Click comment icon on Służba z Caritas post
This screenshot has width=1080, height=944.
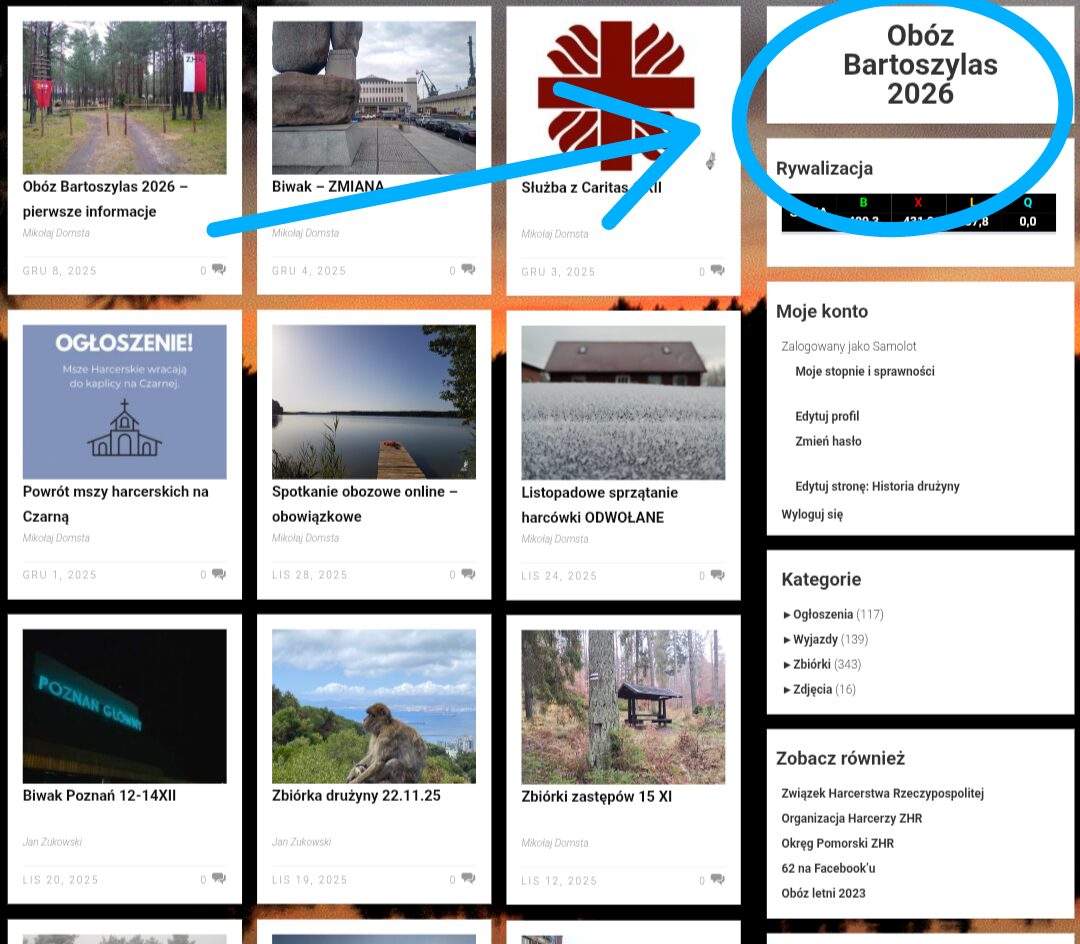pyautogui.click(x=718, y=271)
